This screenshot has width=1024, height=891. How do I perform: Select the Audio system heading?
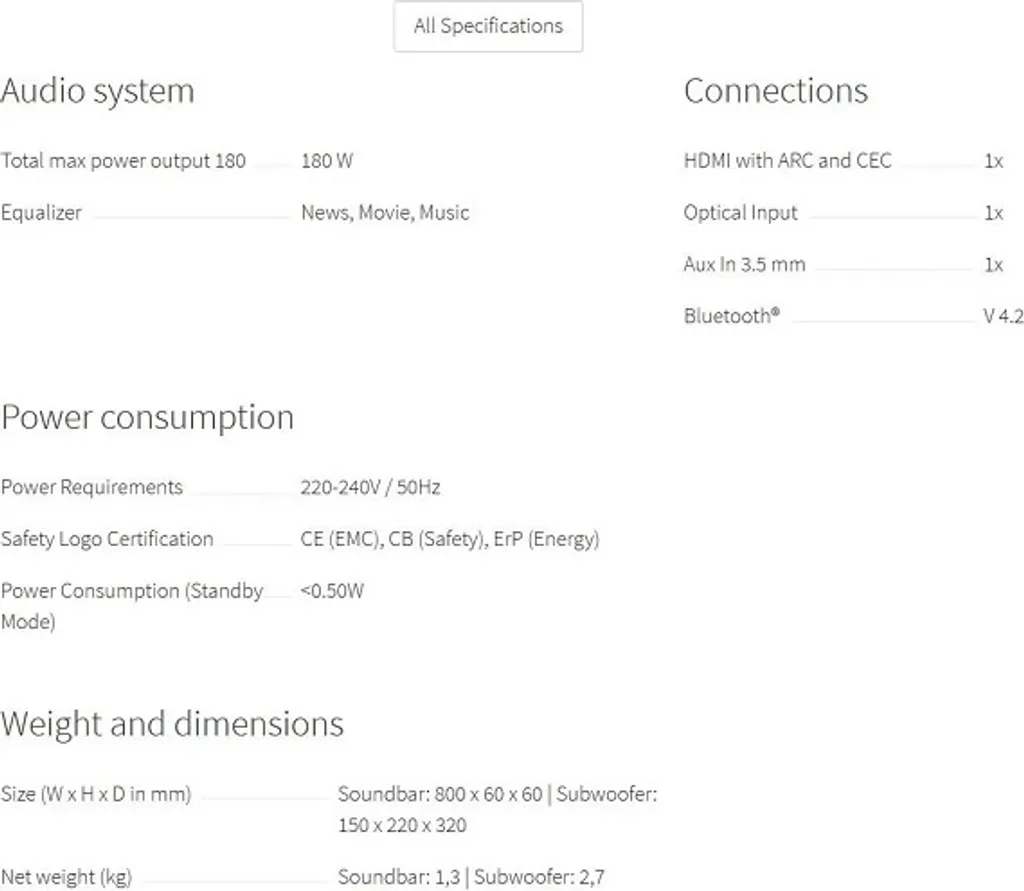click(x=97, y=91)
